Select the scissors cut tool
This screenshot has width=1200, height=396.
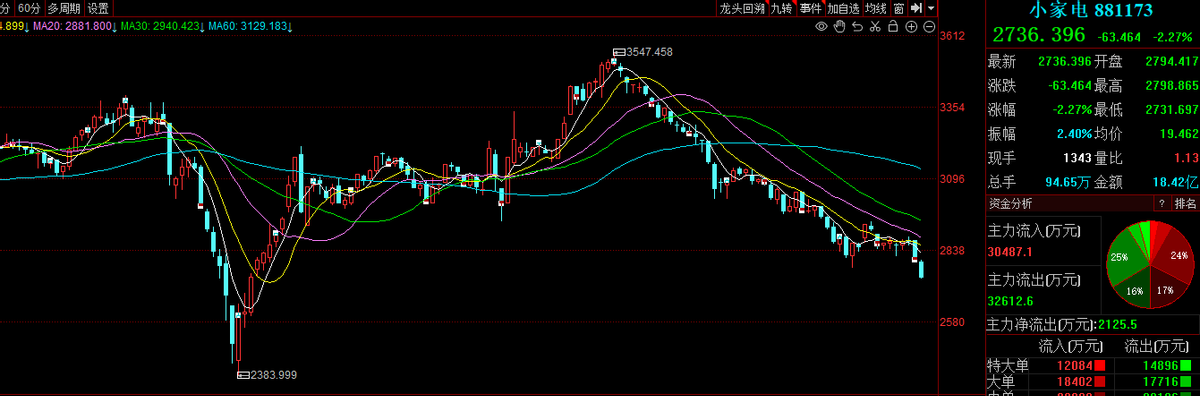(x=875, y=27)
